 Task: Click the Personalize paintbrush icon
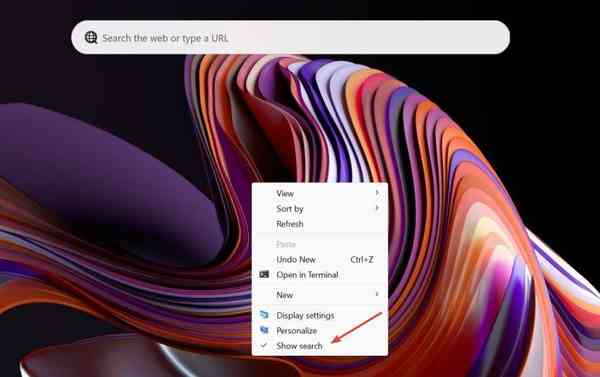[x=264, y=330]
